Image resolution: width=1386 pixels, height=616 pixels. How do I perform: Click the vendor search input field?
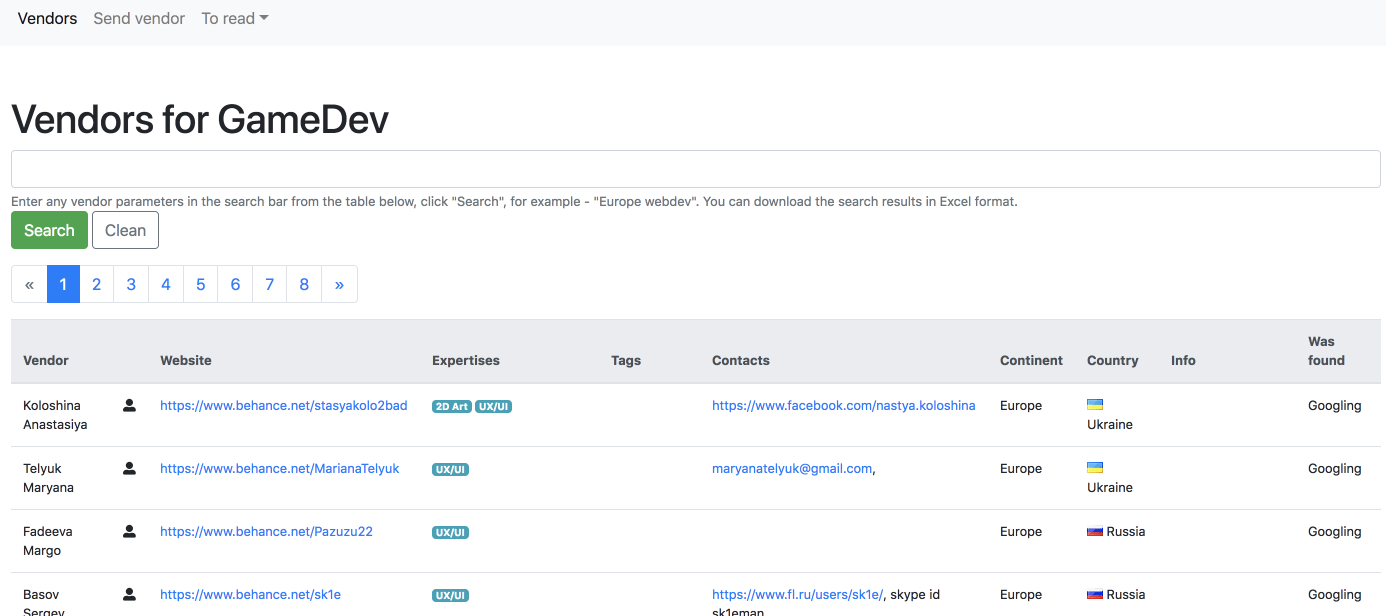tap(694, 169)
